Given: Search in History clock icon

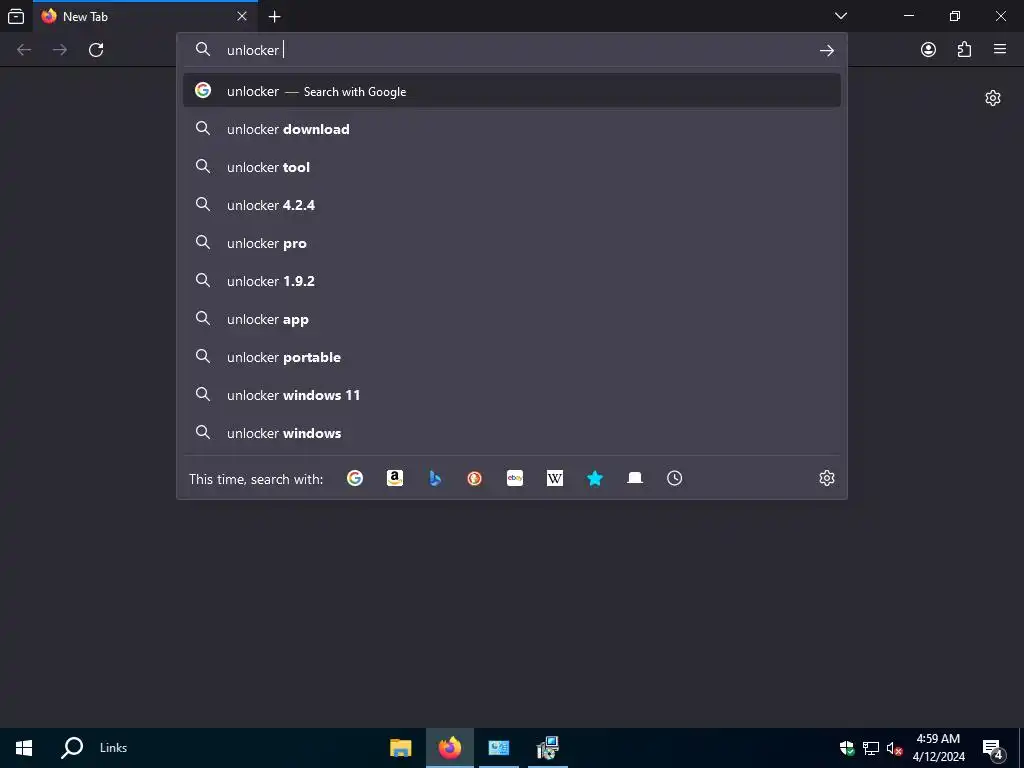Looking at the screenshot, I should point(675,478).
